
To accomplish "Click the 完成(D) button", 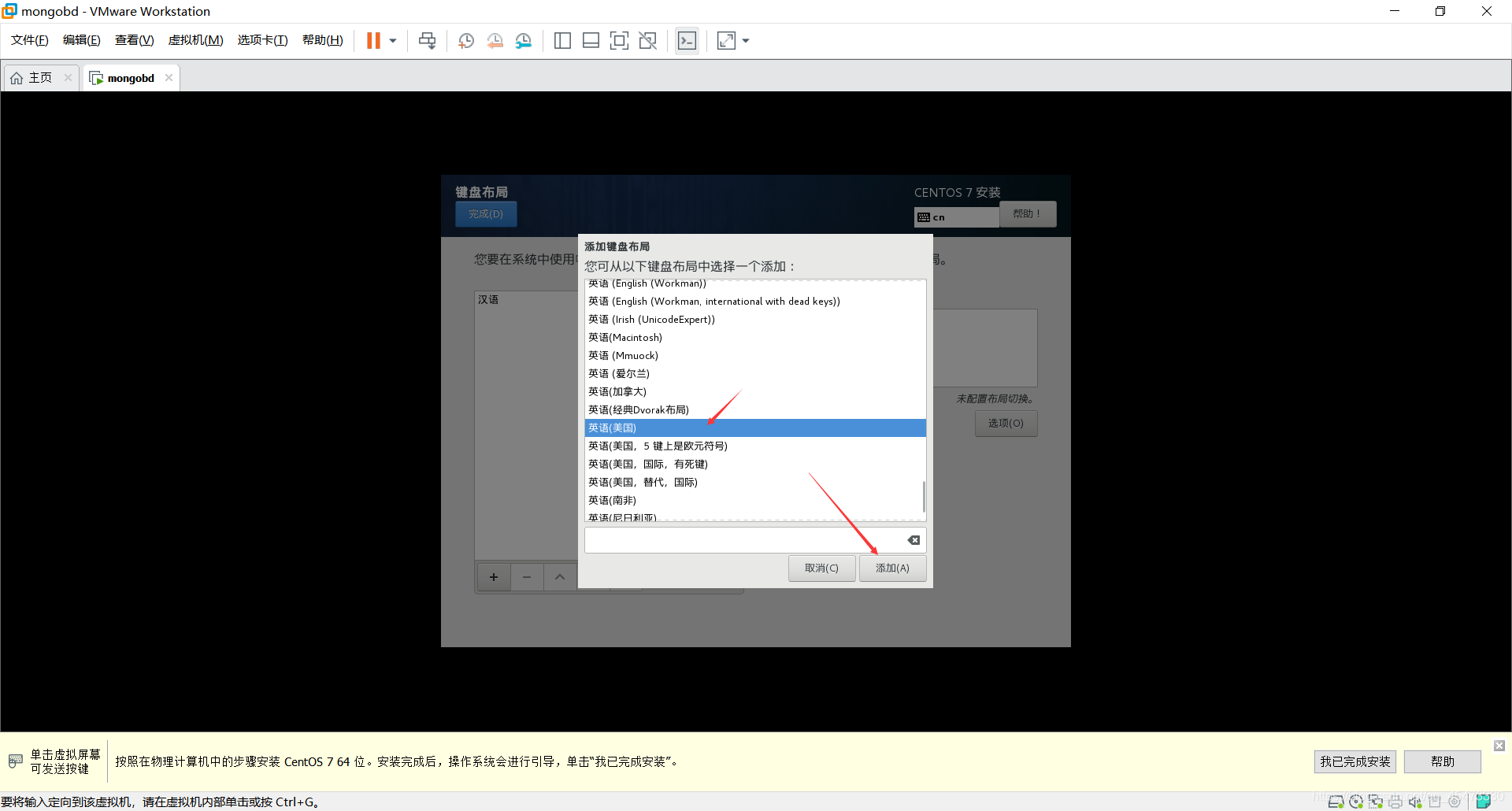I will click(x=486, y=214).
